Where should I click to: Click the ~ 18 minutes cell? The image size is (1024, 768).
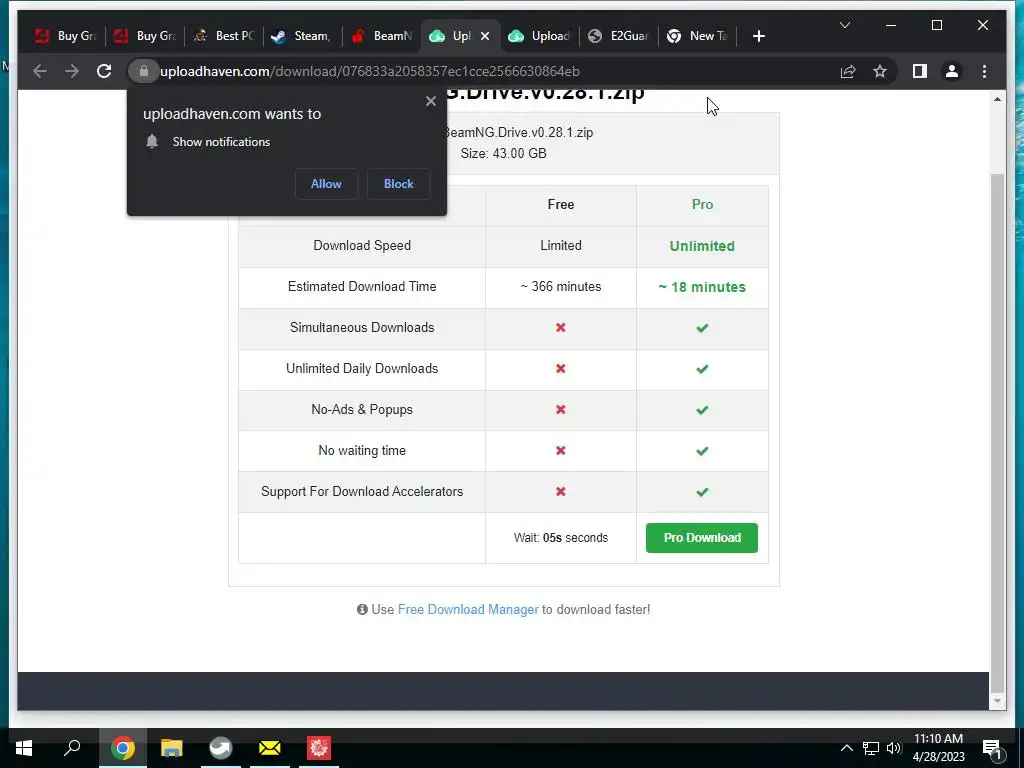click(702, 287)
